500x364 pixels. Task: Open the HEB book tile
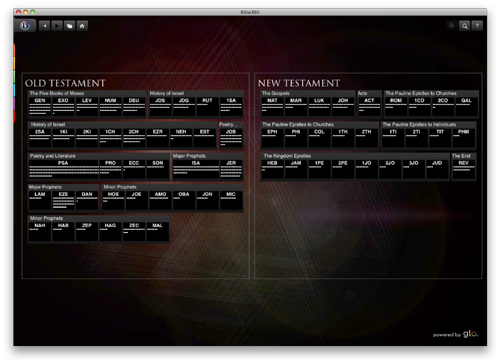pyautogui.click(x=272, y=169)
